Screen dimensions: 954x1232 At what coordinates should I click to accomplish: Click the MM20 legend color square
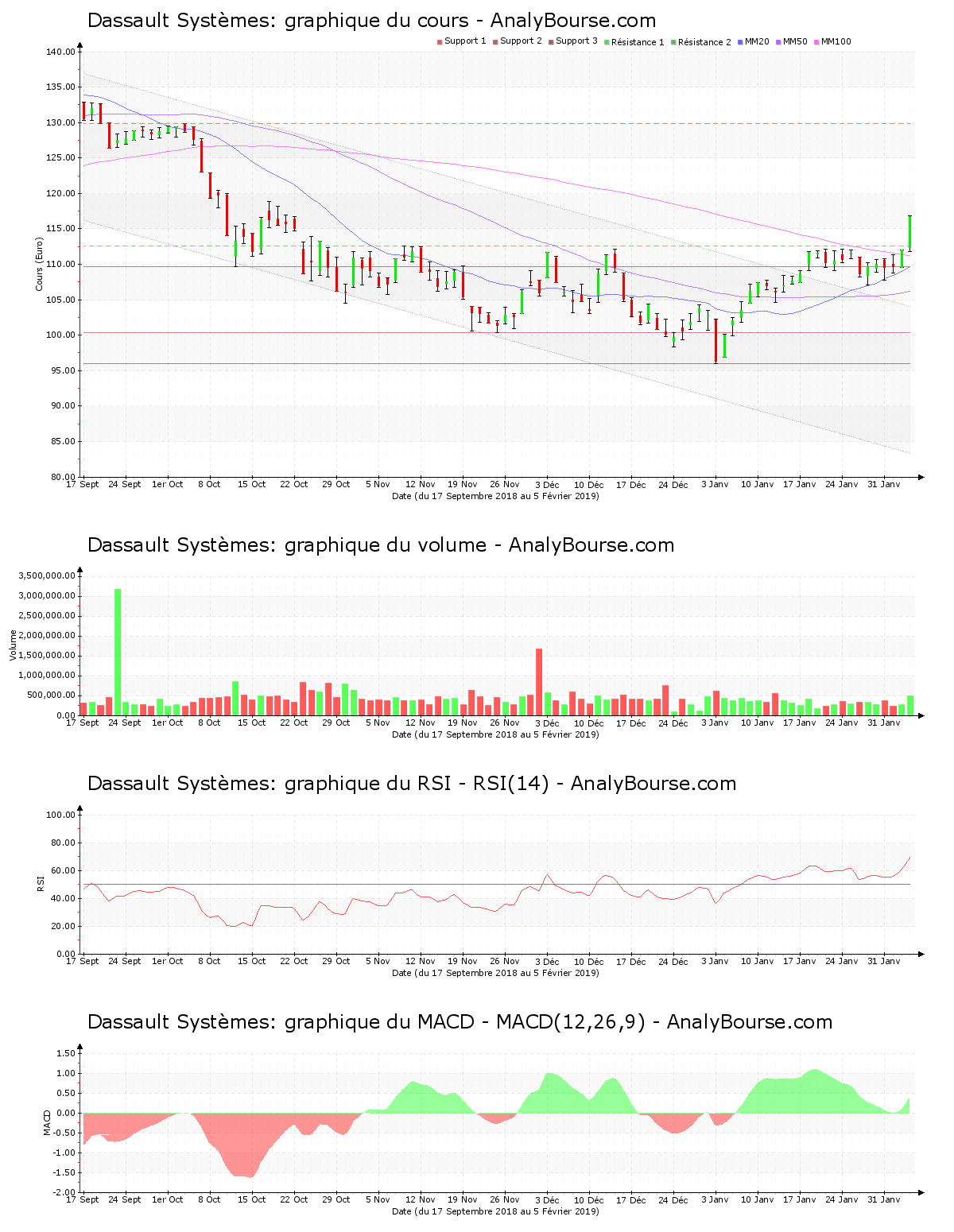coord(740,42)
